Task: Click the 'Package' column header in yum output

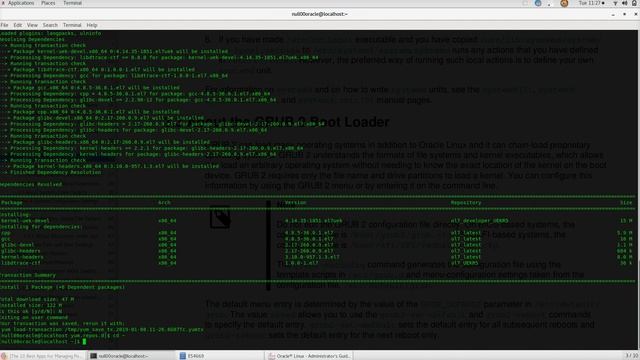Action: click(x=11, y=202)
